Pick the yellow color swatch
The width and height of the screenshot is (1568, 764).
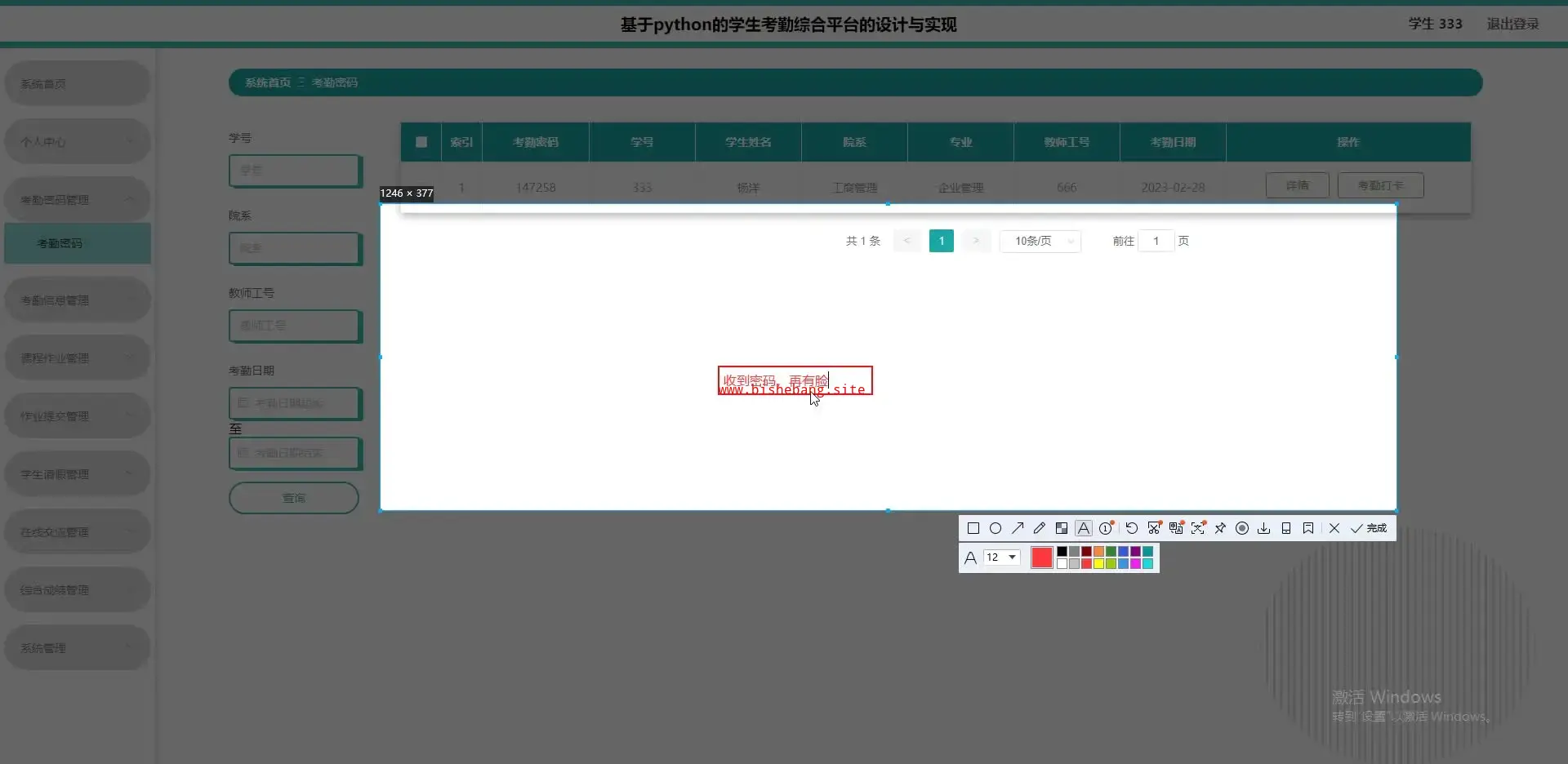click(1098, 564)
